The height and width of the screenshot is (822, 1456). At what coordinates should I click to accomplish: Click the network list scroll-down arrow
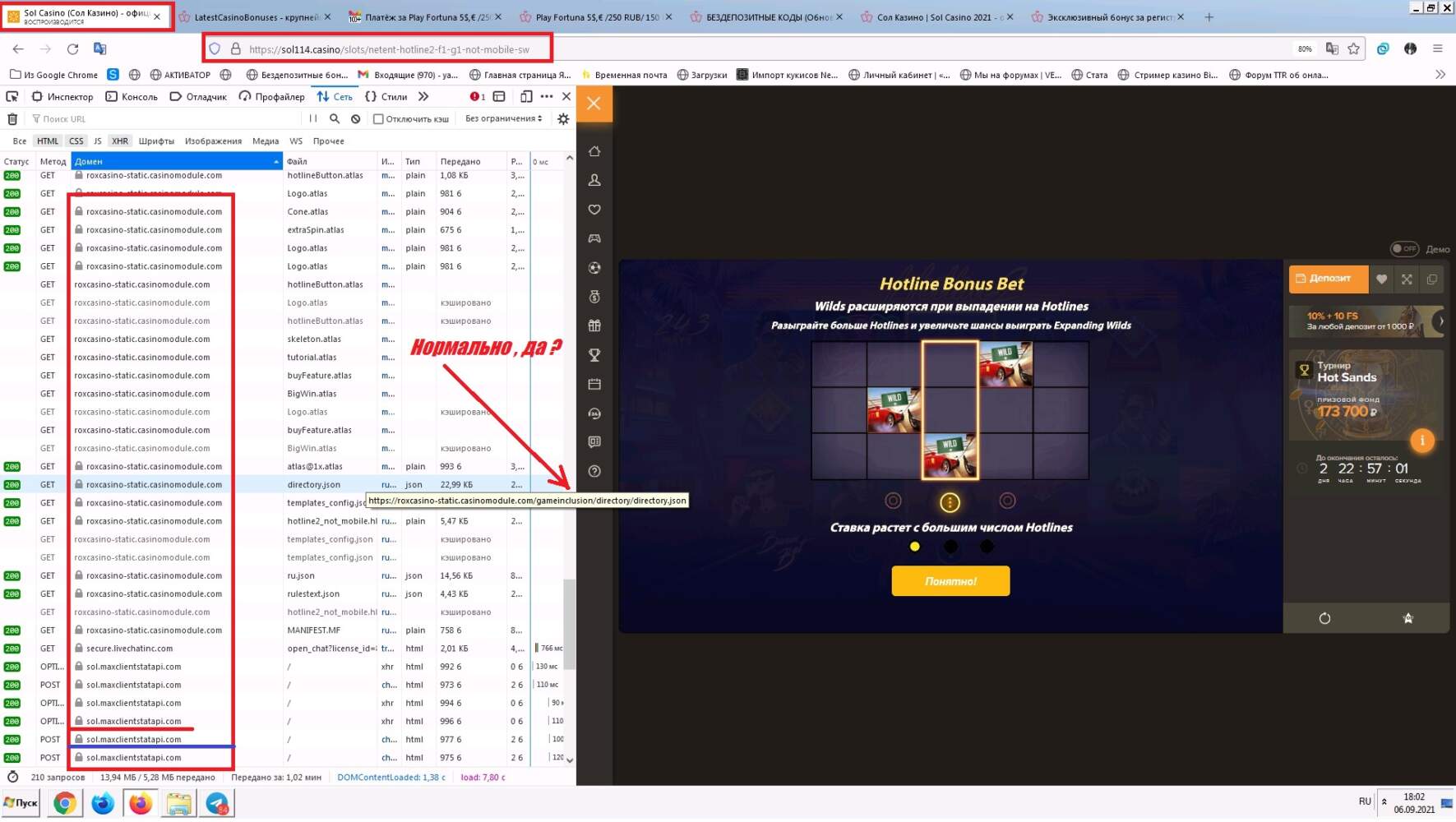point(570,760)
